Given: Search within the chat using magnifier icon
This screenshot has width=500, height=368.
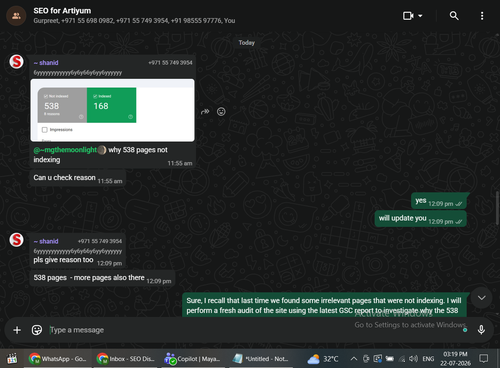Looking at the screenshot, I should pyautogui.click(x=454, y=16).
